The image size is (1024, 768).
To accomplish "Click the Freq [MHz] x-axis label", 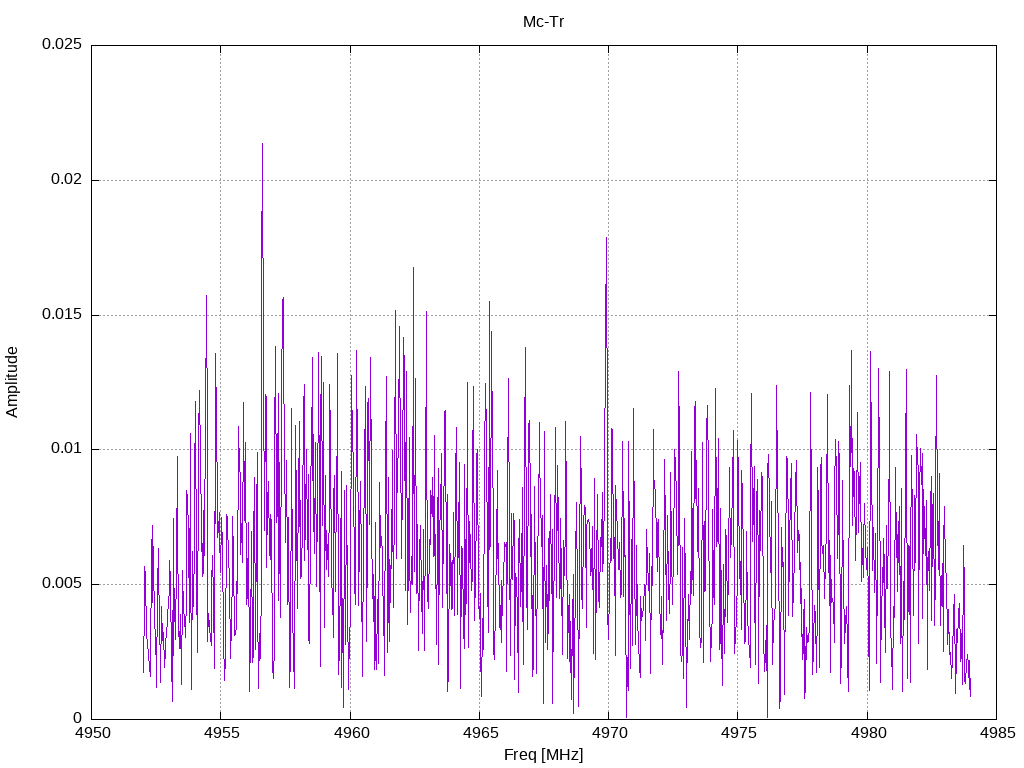I will click(x=543, y=755).
